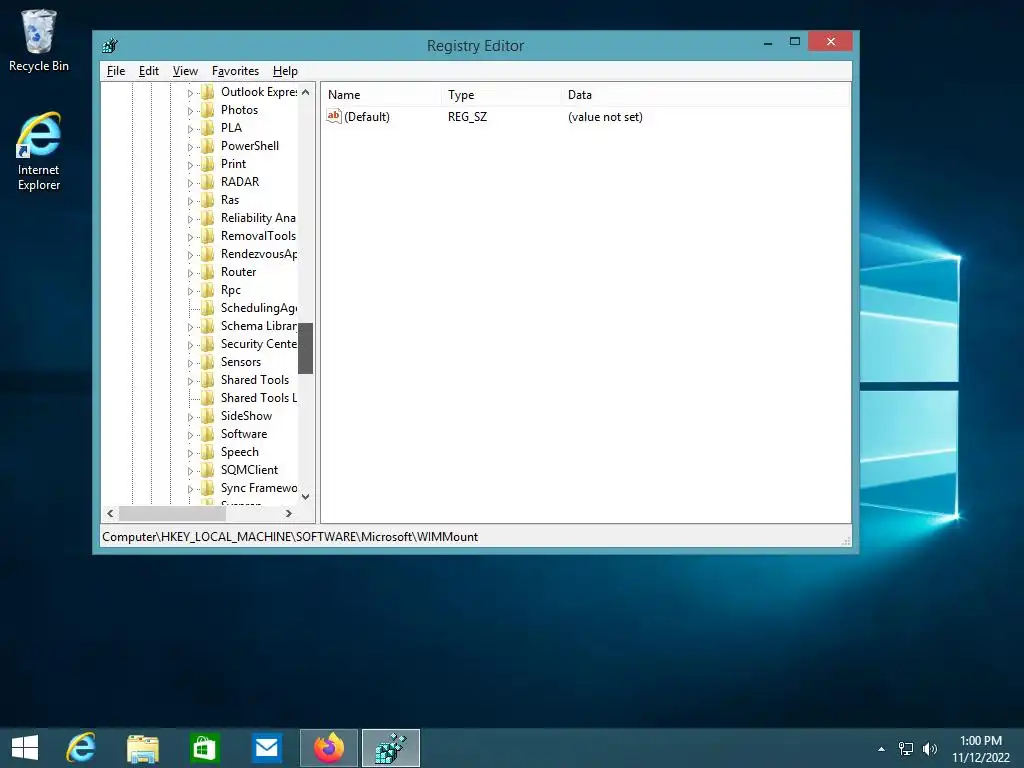This screenshot has height=768, width=1024.
Task: Expand the Shared Tools key
Action: coord(191,381)
